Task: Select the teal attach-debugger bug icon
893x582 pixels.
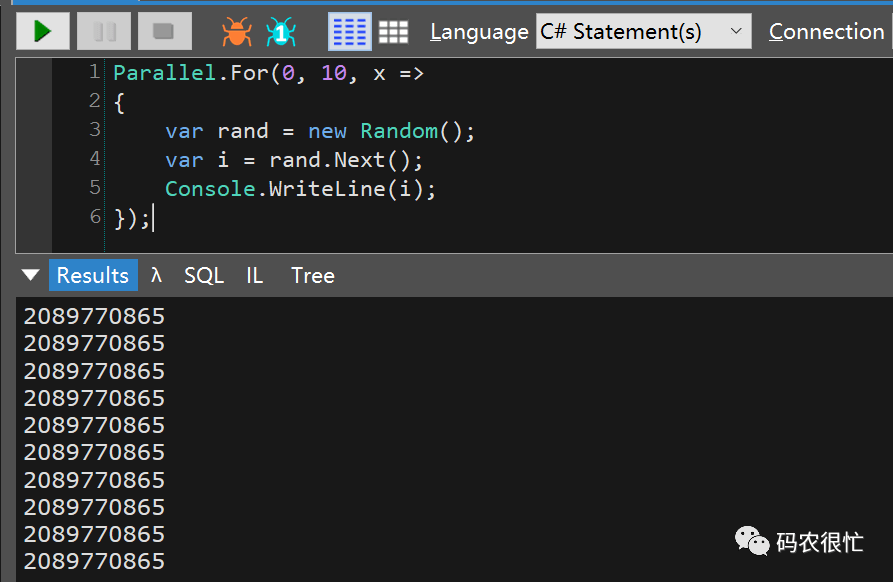Action: (279, 31)
